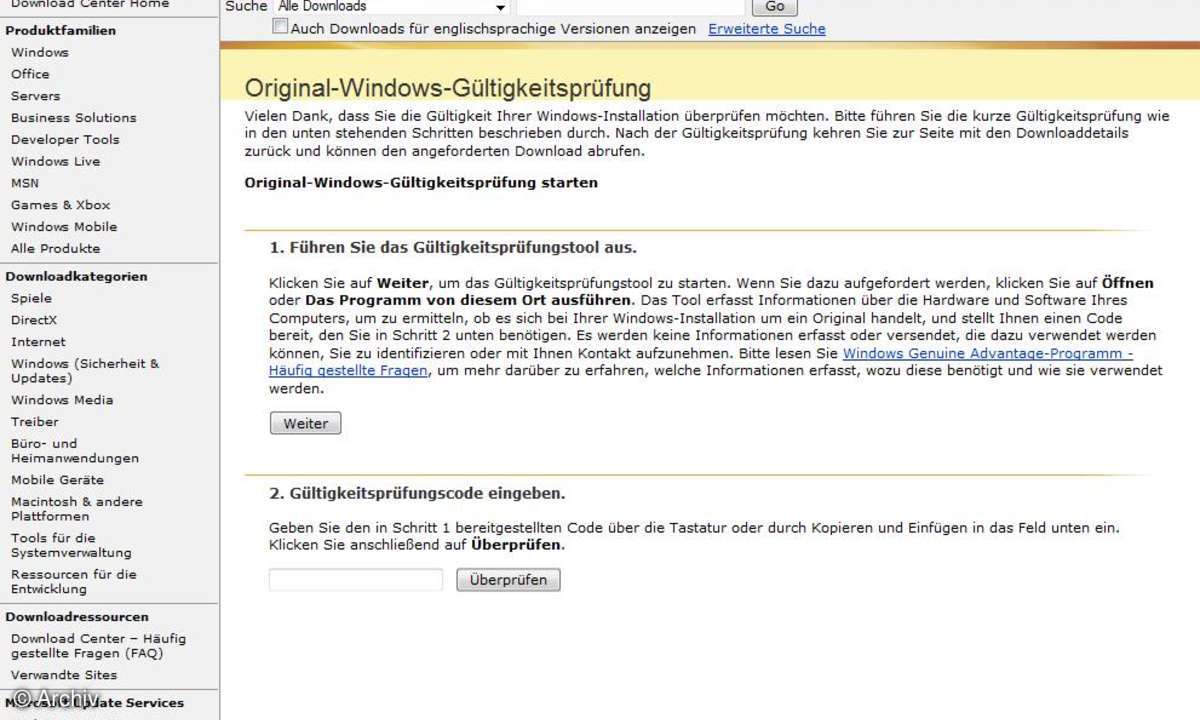Screen dimensions: 1200x720
Task: Click heading '1. Führen Sie das Gültigkeitsprüfungstool aus.'
Action: [x=453, y=248]
